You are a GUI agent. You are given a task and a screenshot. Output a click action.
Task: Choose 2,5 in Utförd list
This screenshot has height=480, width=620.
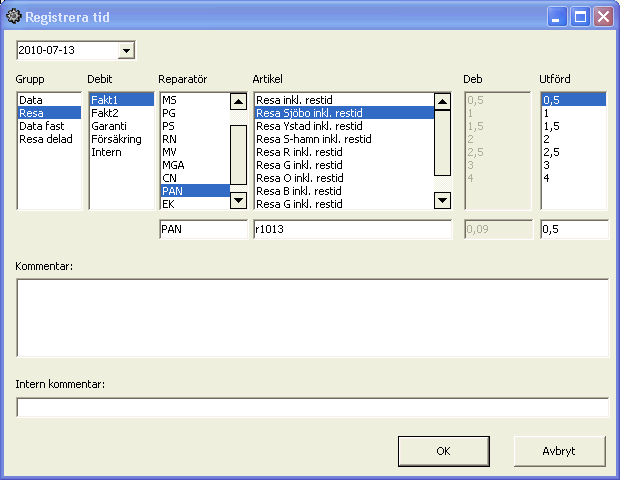[x=551, y=152]
